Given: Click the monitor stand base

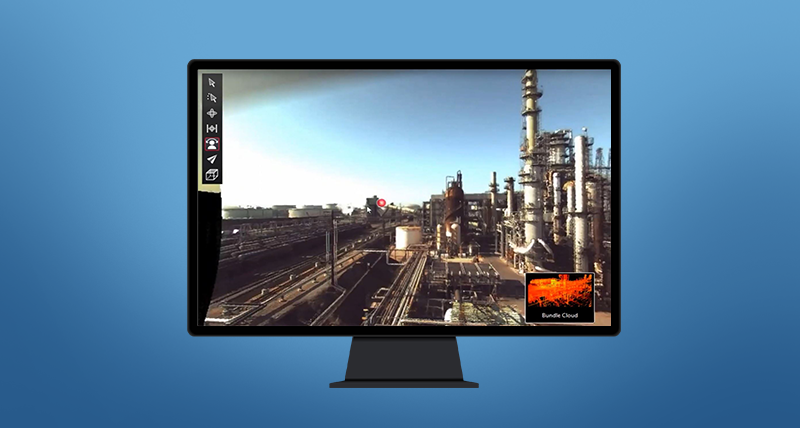Looking at the screenshot, I should (x=404, y=381).
